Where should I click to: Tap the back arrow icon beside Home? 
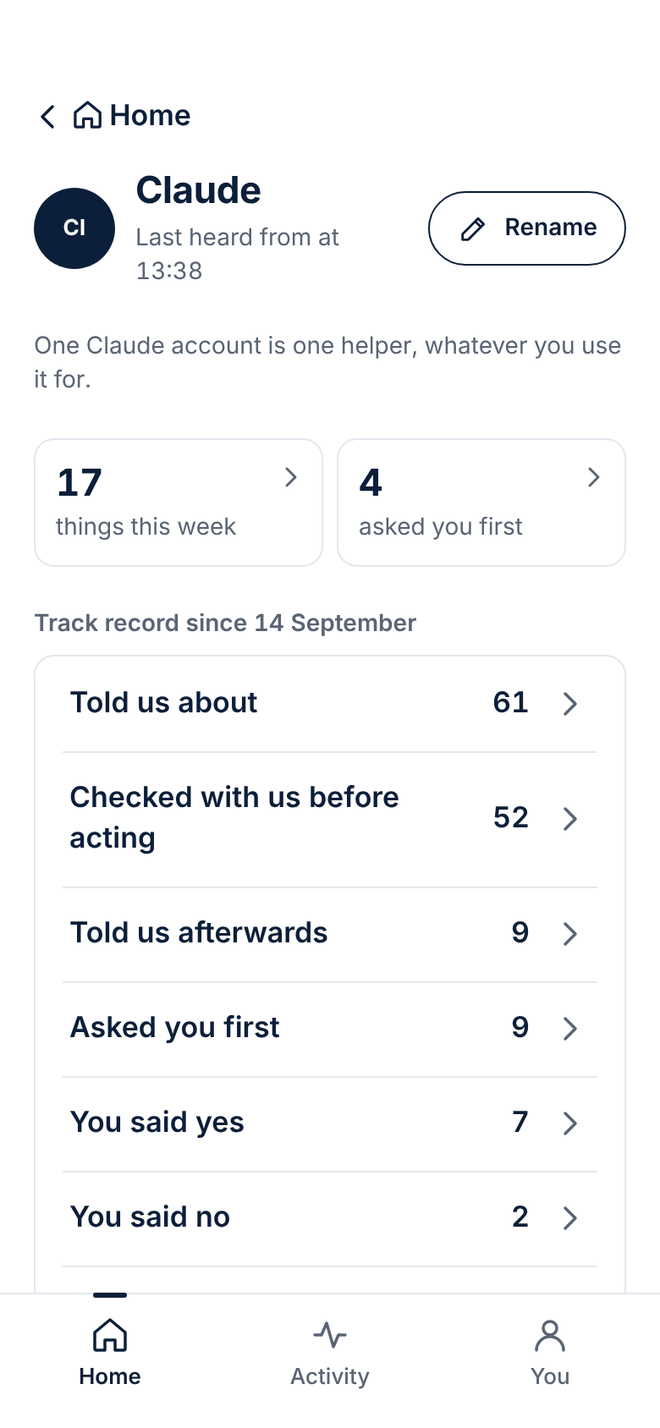click(47, 116)
